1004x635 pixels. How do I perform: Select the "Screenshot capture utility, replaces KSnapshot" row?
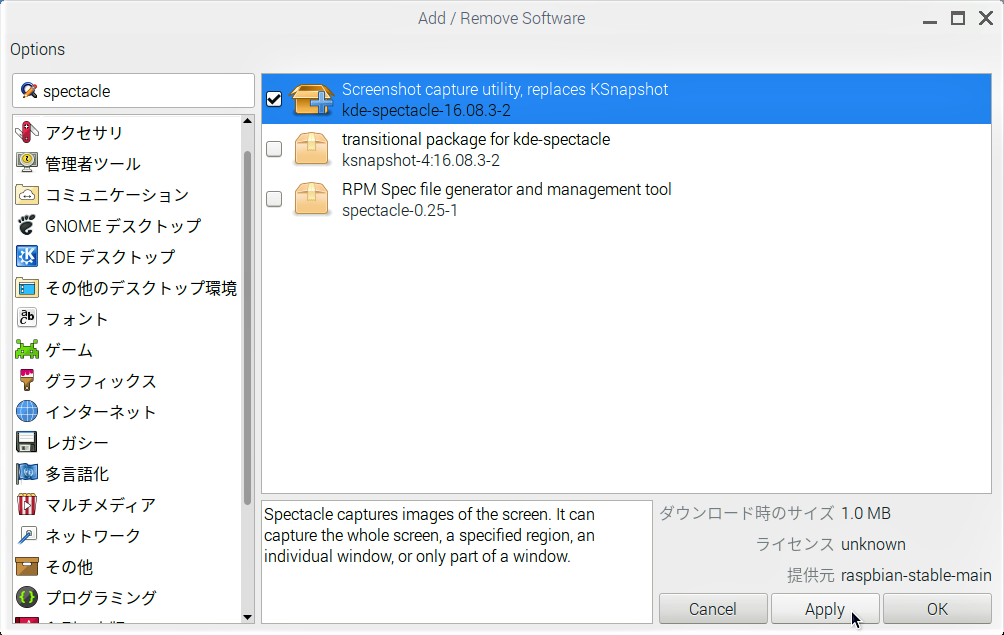(x=626, y=99)
